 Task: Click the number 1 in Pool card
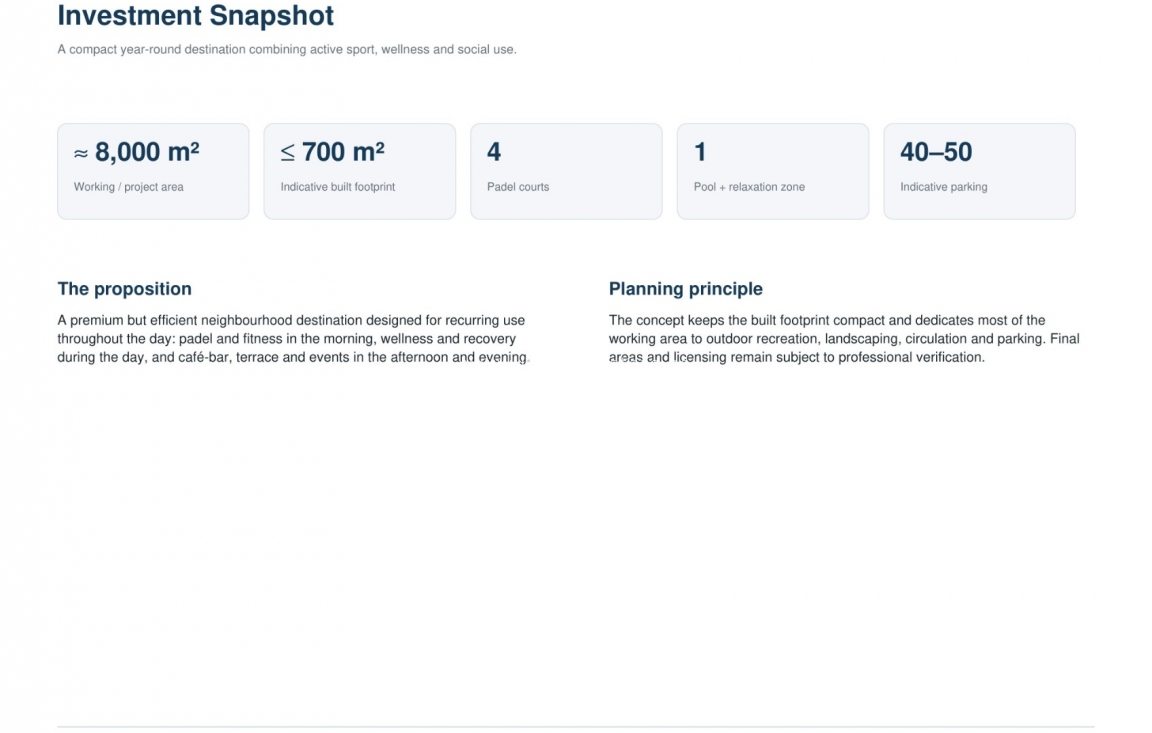tap(700, 152)
